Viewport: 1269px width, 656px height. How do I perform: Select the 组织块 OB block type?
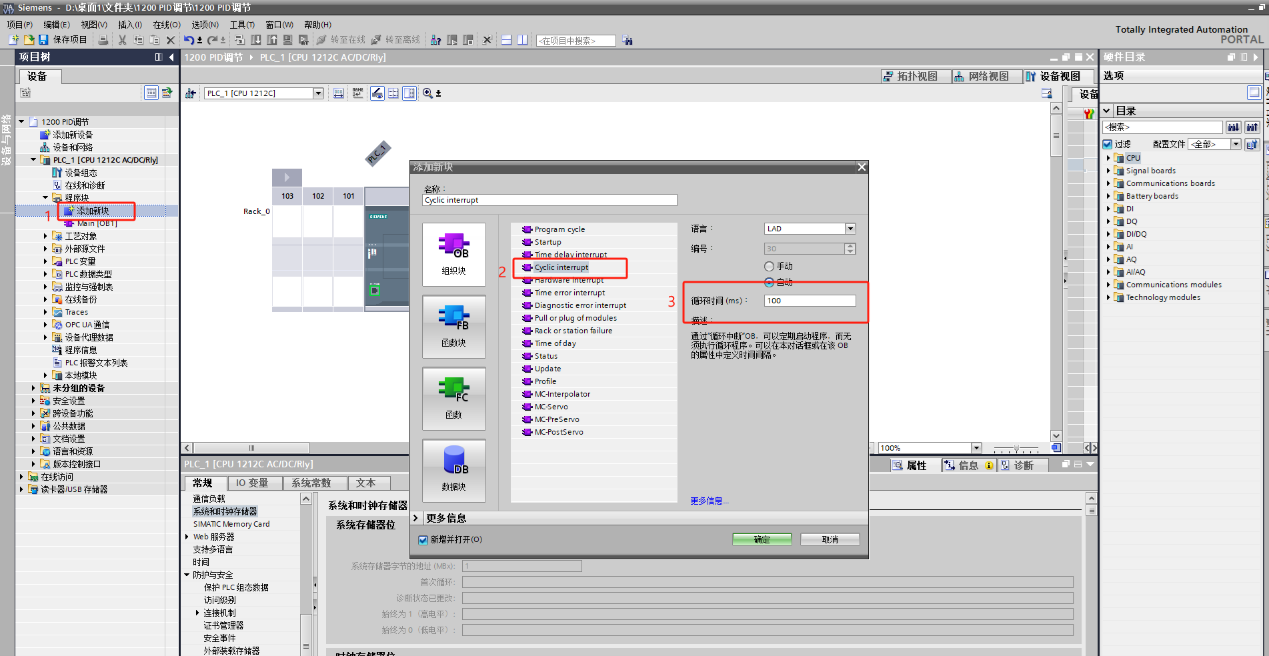(x=454, y=254)
